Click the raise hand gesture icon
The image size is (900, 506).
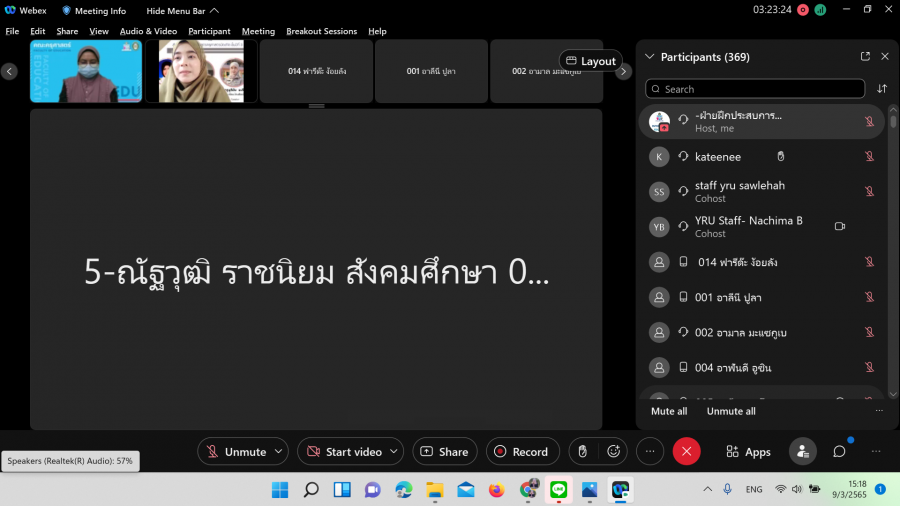point(582,452)
